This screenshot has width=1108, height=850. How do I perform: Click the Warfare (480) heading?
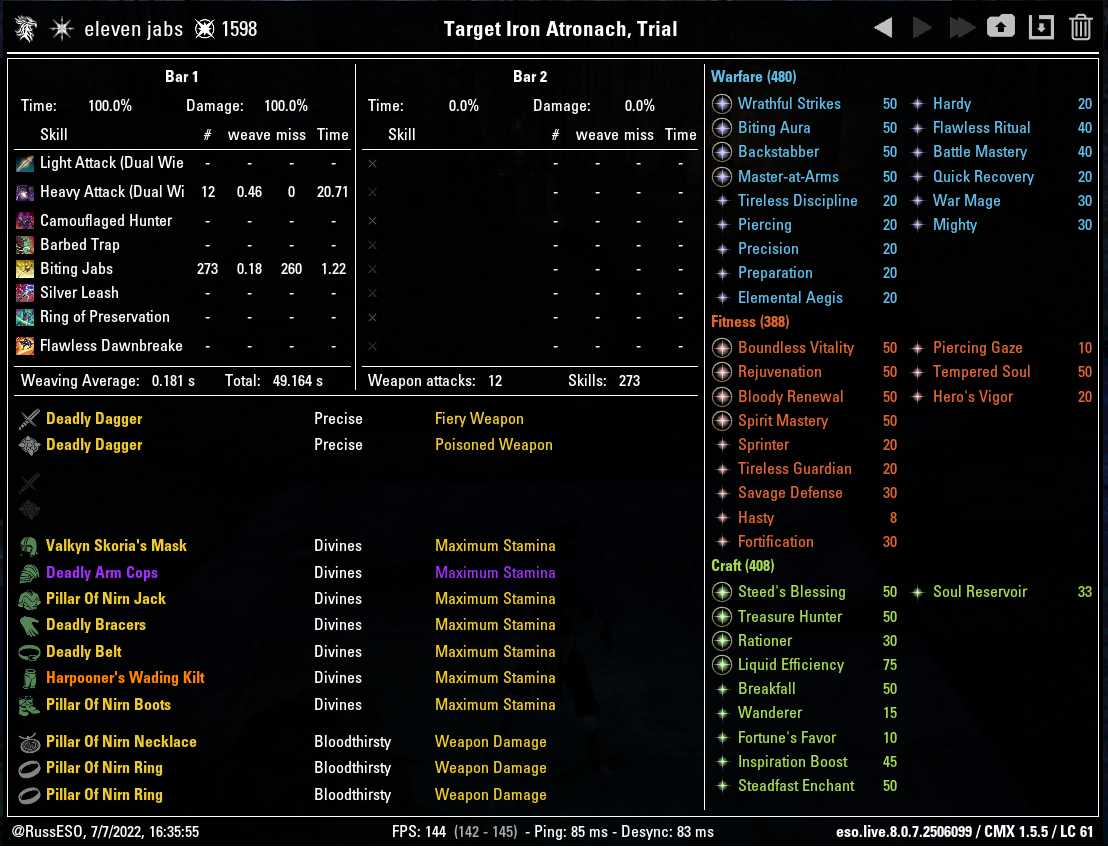(753, 77)
